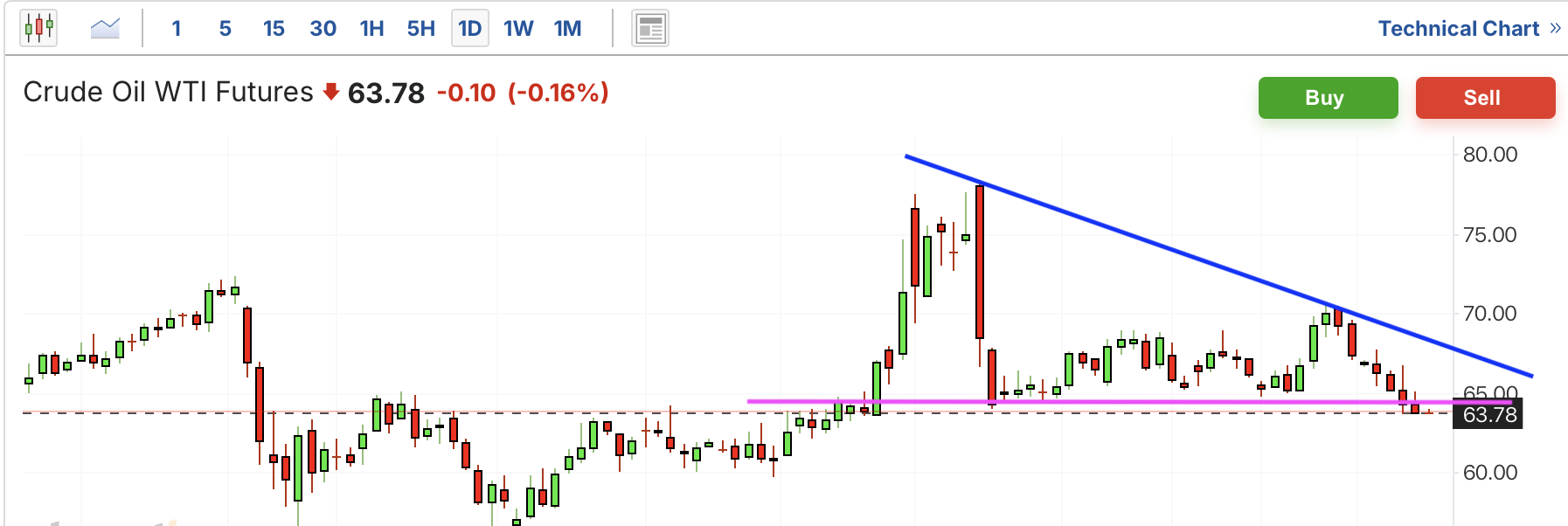Choose the 1W weekly timeframe
The image size is (1568, 526).
coord(518,29)
